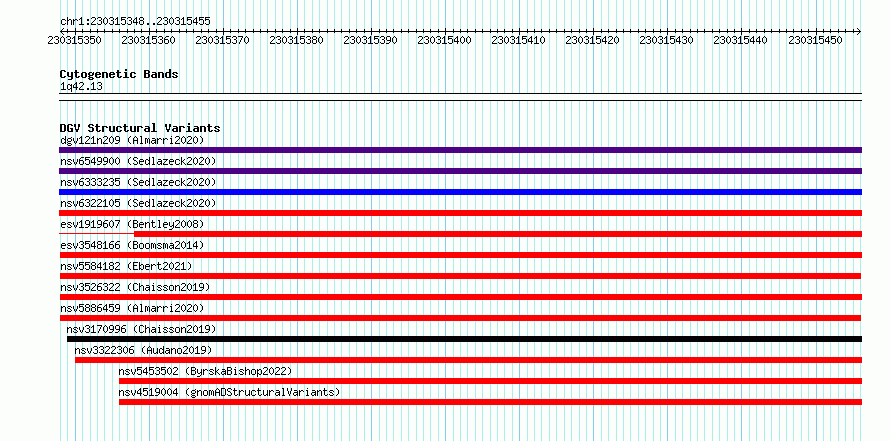Open variant label esv3548166 (Boomsma2014)
Image resolution: width=890 pixels, height=441 pixels.
click(132, 245)
